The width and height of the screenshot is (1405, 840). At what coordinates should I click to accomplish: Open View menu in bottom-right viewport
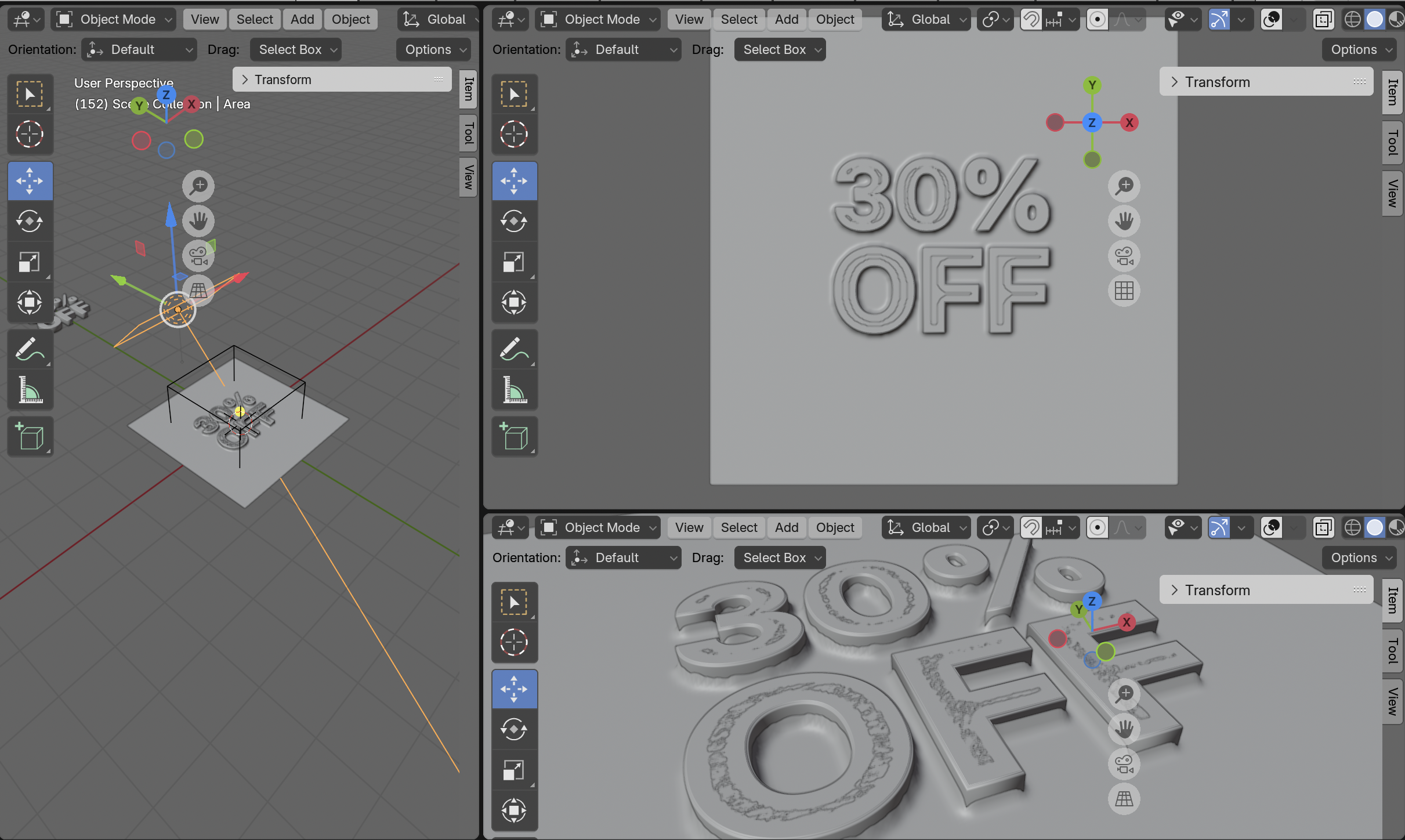[689, 528]
